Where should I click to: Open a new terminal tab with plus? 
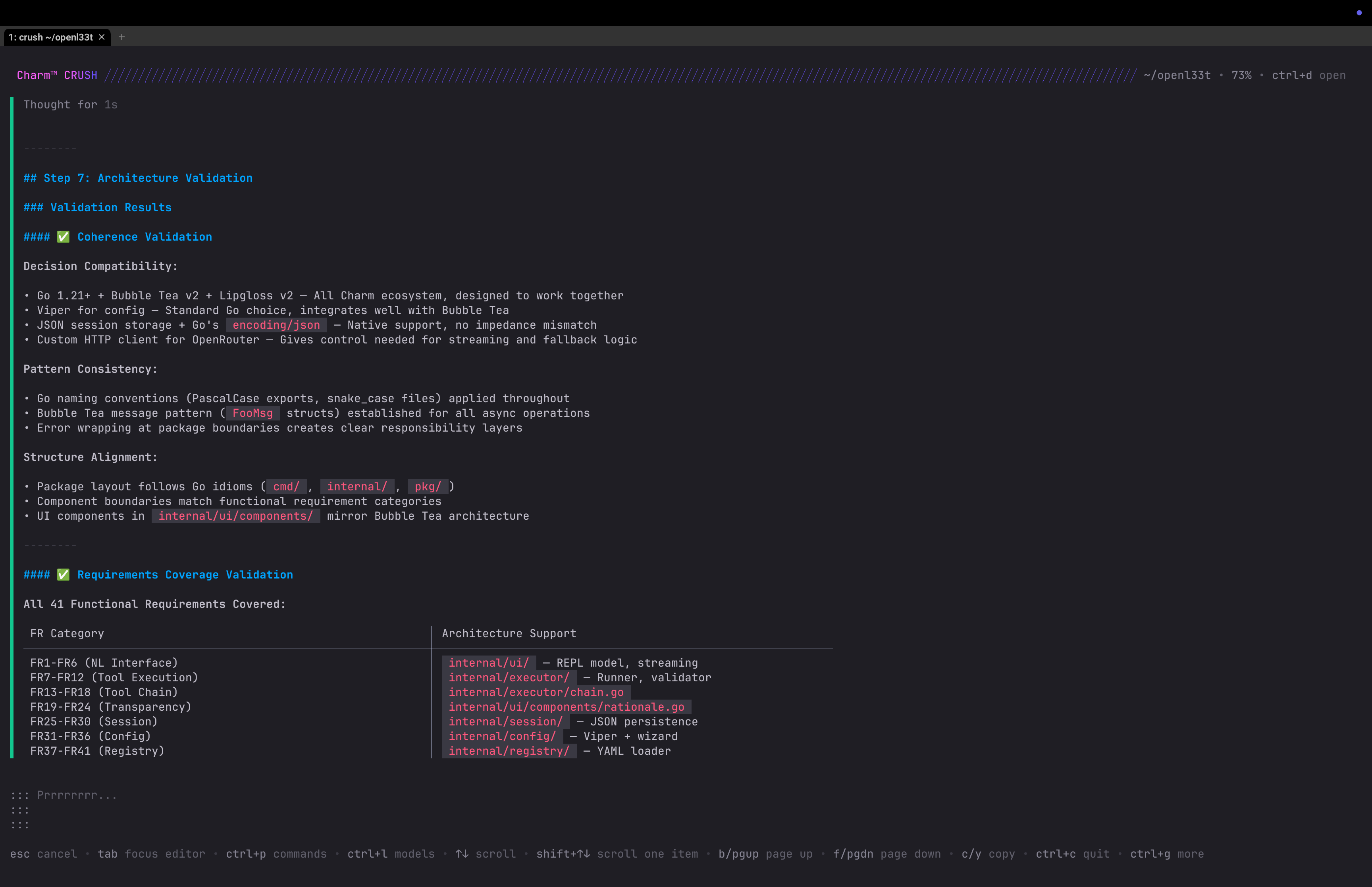(121, 37)
